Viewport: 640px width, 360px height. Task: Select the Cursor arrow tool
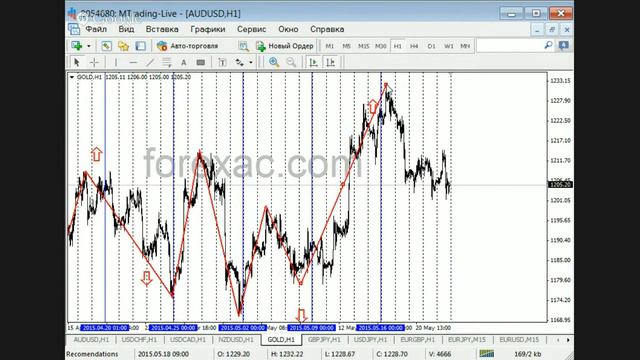point(76,62)
